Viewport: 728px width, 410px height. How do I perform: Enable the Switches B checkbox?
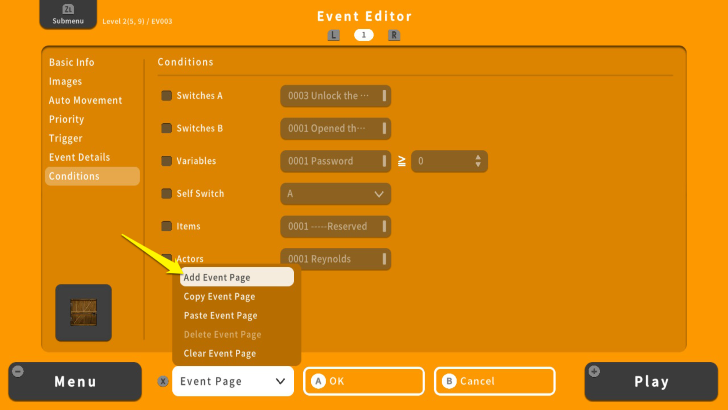coord(166,128)
